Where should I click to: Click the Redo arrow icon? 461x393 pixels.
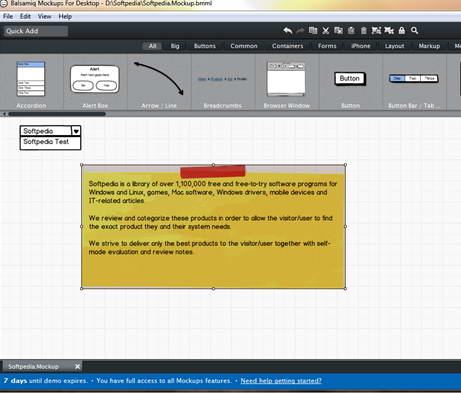[300, 31]
